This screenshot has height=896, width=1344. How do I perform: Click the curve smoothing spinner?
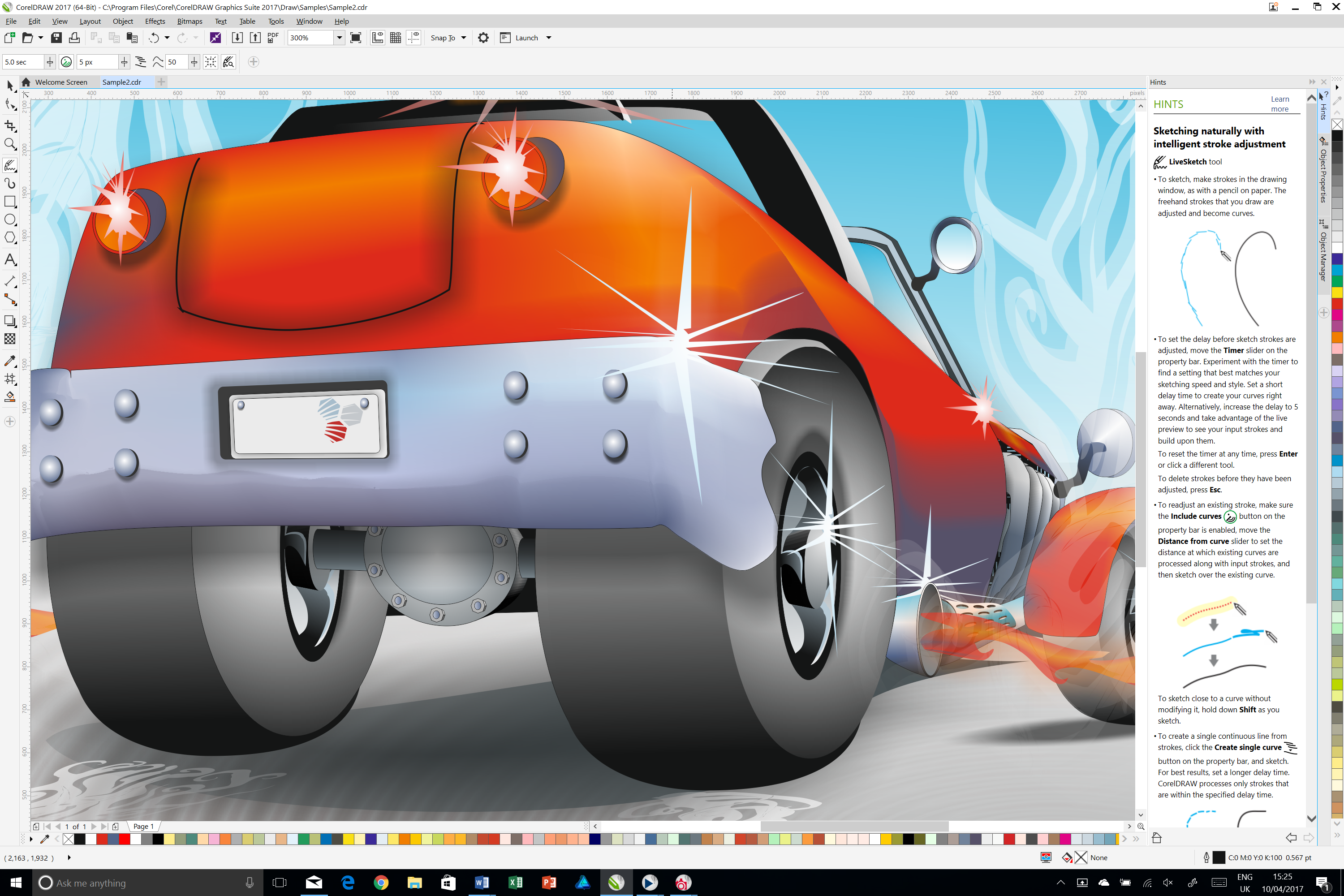(194, 62)
